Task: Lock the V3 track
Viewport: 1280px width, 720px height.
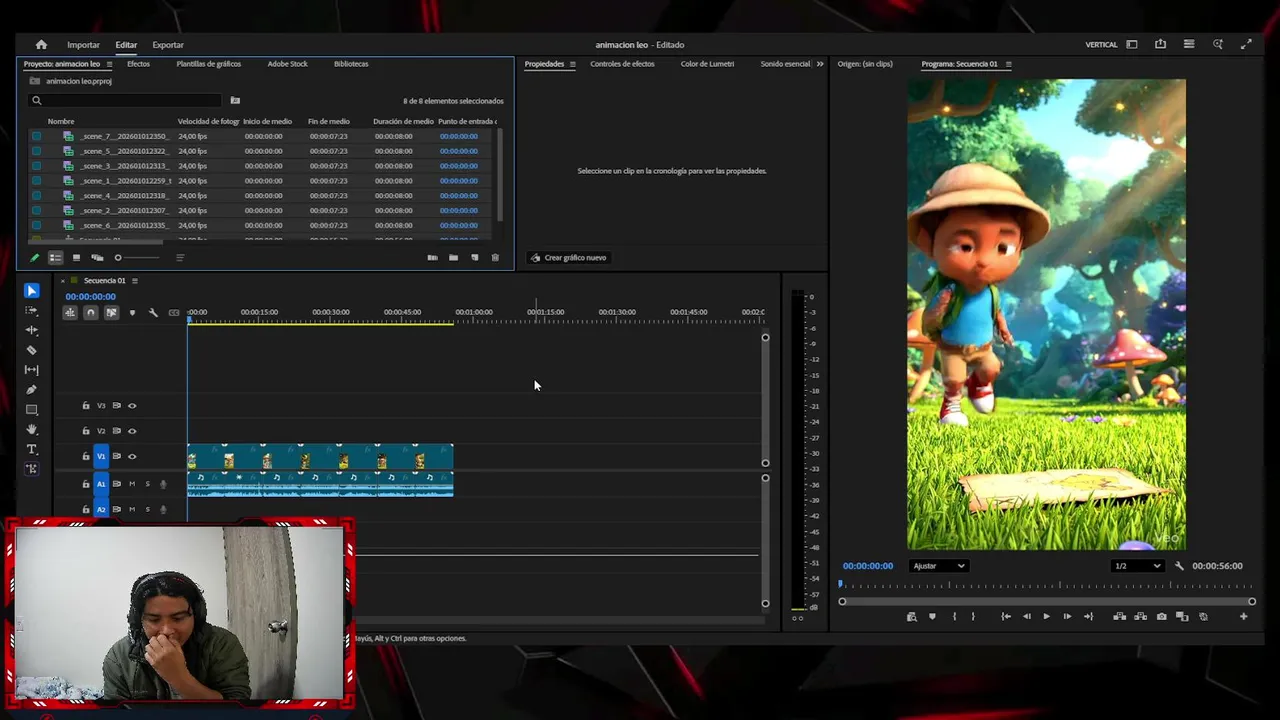Action: 86,406
